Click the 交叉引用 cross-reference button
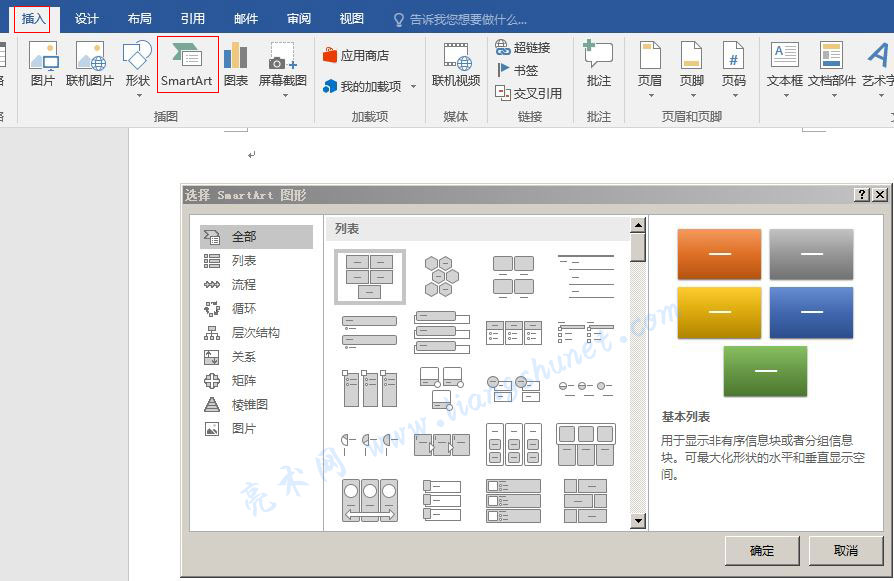 (x=529, y=93)
